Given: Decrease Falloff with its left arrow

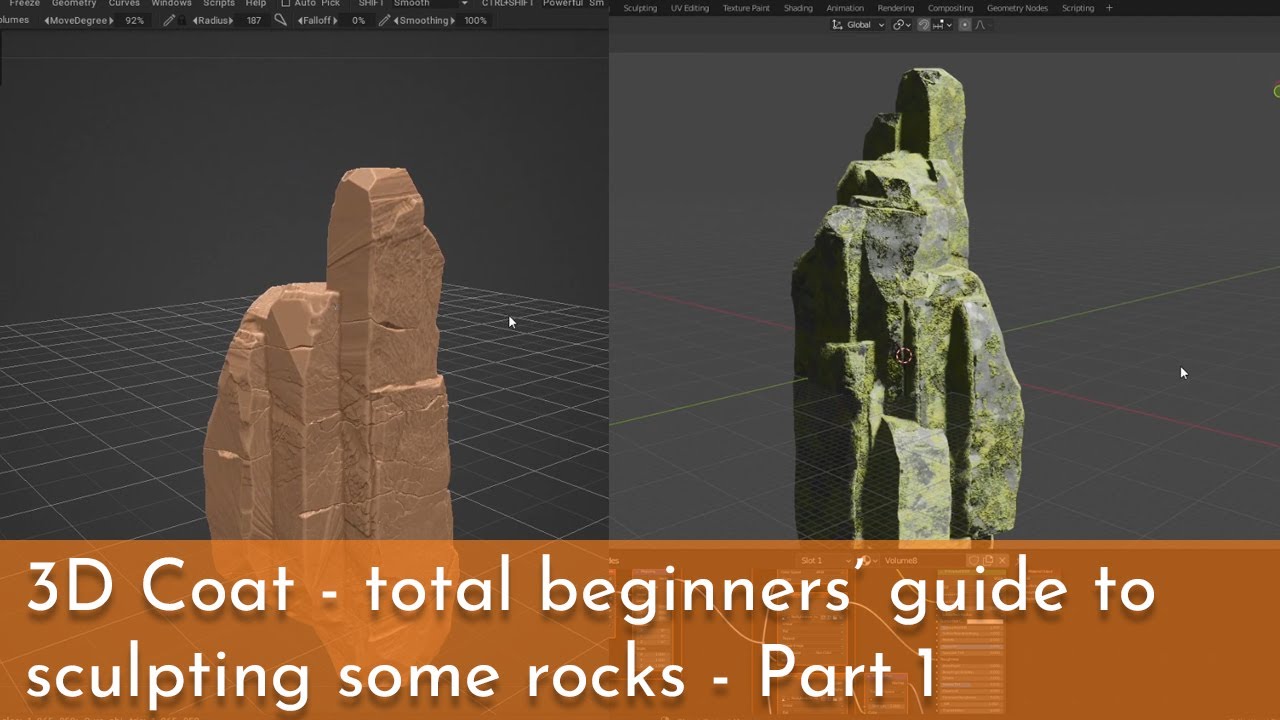Looking at the screenshot, I should pyautogui.click(x=300, y=21).
